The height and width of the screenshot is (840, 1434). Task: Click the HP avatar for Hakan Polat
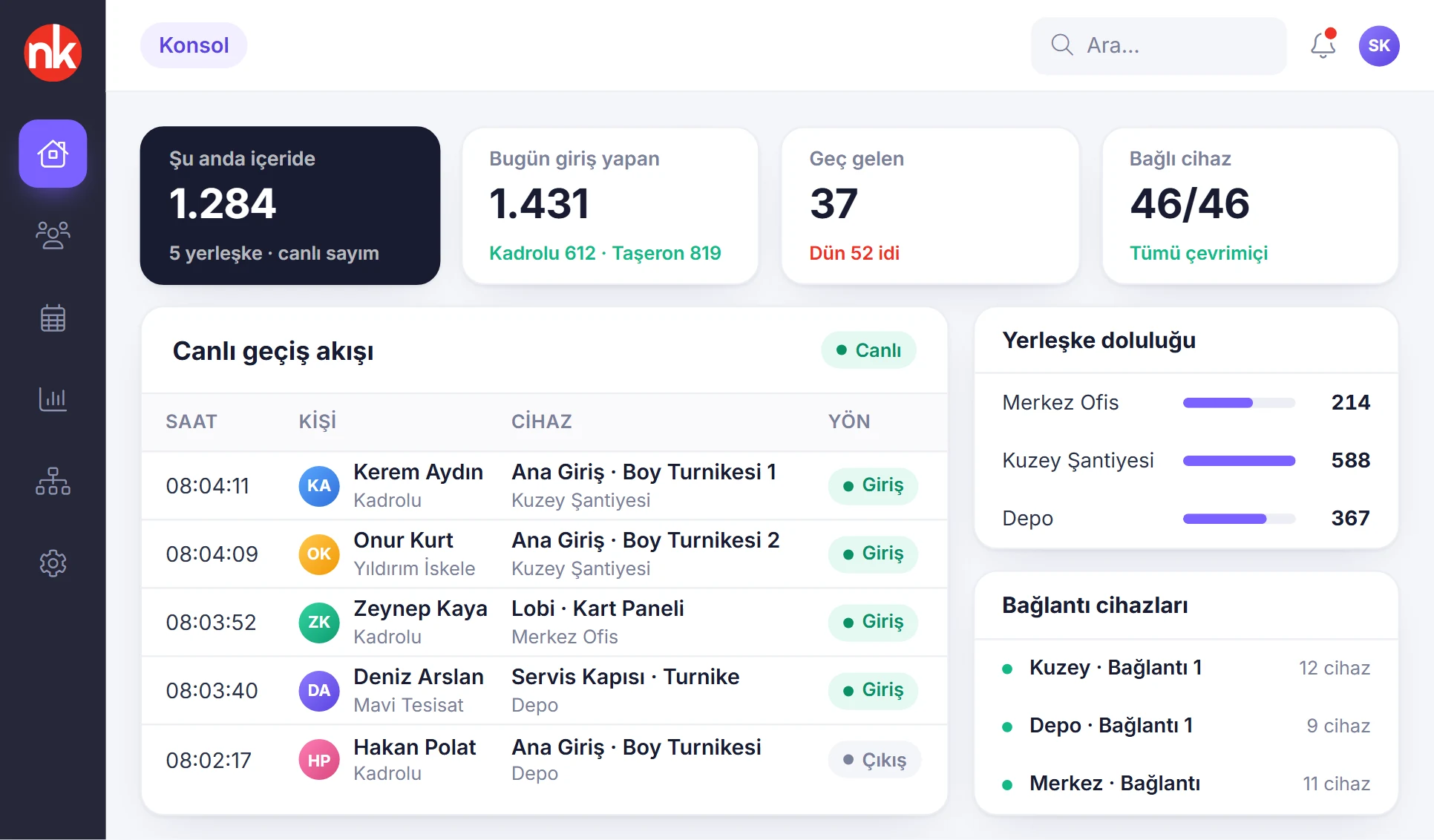pos(319,760)
